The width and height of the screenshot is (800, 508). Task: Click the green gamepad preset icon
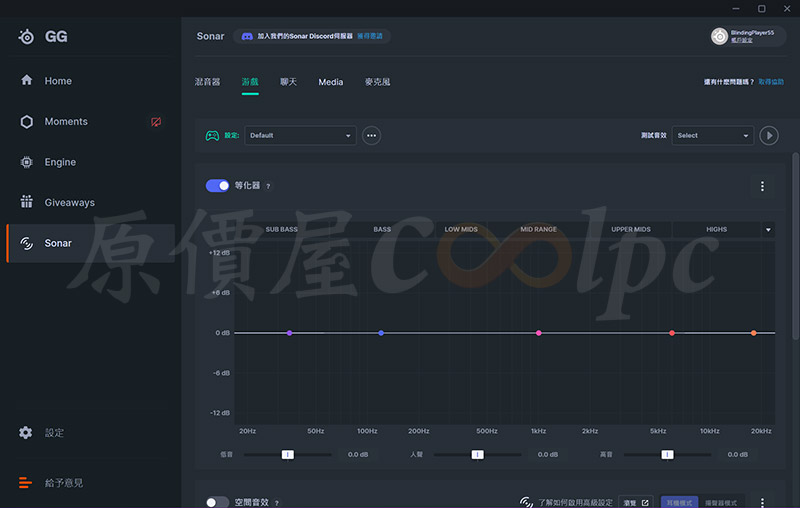coord(212,136)
